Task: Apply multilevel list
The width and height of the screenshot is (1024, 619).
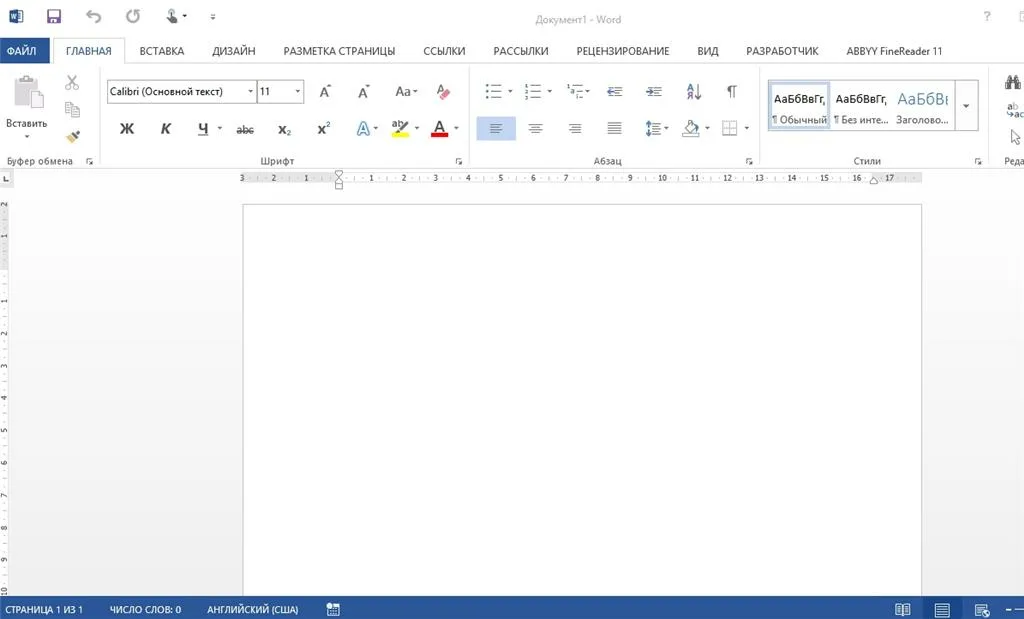Action: 575,91
